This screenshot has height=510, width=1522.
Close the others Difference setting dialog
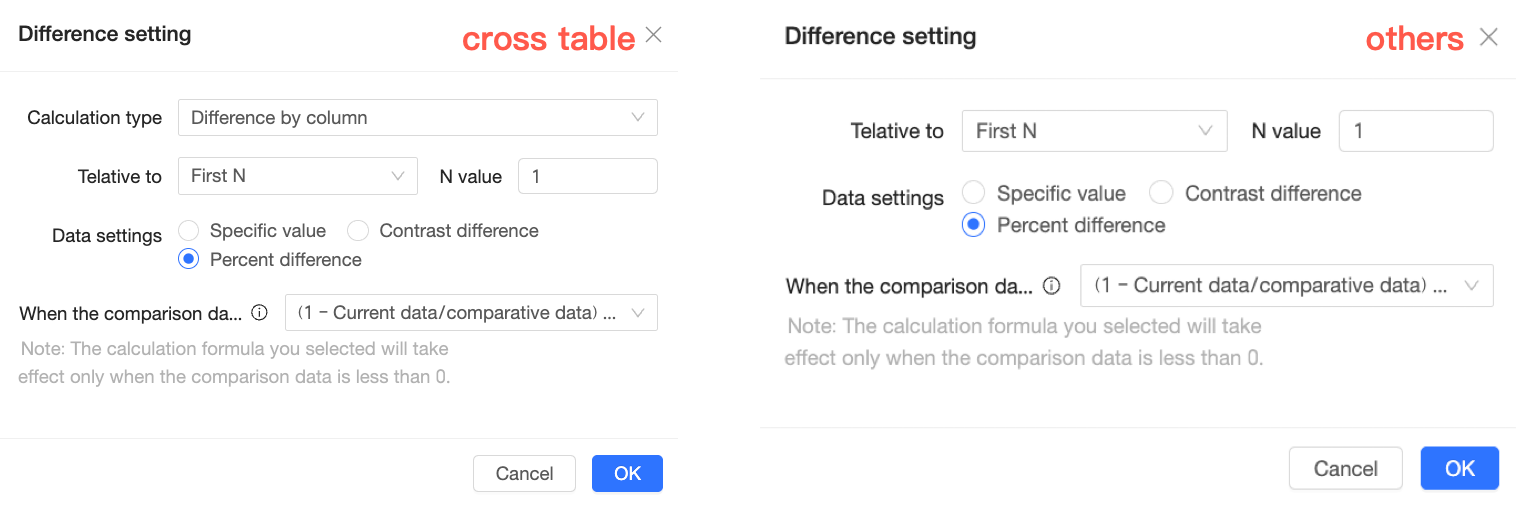pos(1488,38)
